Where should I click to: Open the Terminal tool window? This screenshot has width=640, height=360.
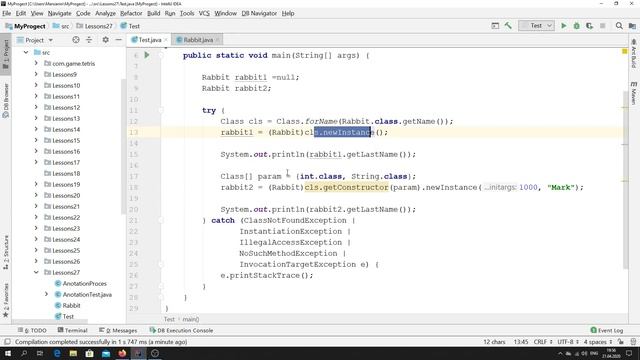[73, 330]
